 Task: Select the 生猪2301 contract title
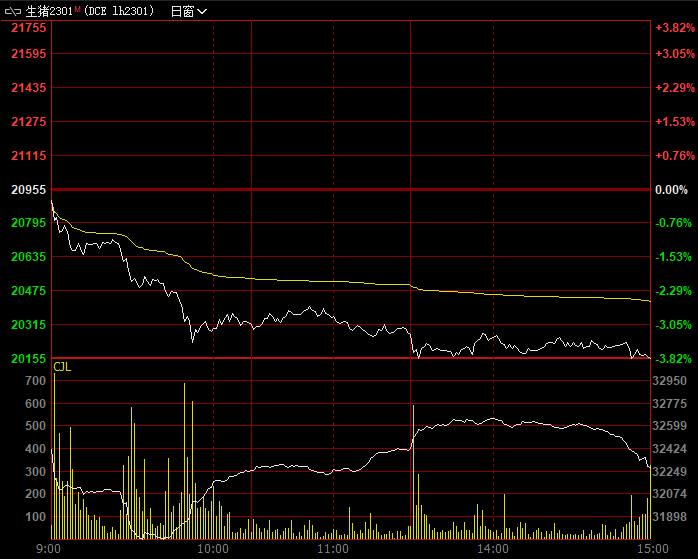click(x=49, y=12)
